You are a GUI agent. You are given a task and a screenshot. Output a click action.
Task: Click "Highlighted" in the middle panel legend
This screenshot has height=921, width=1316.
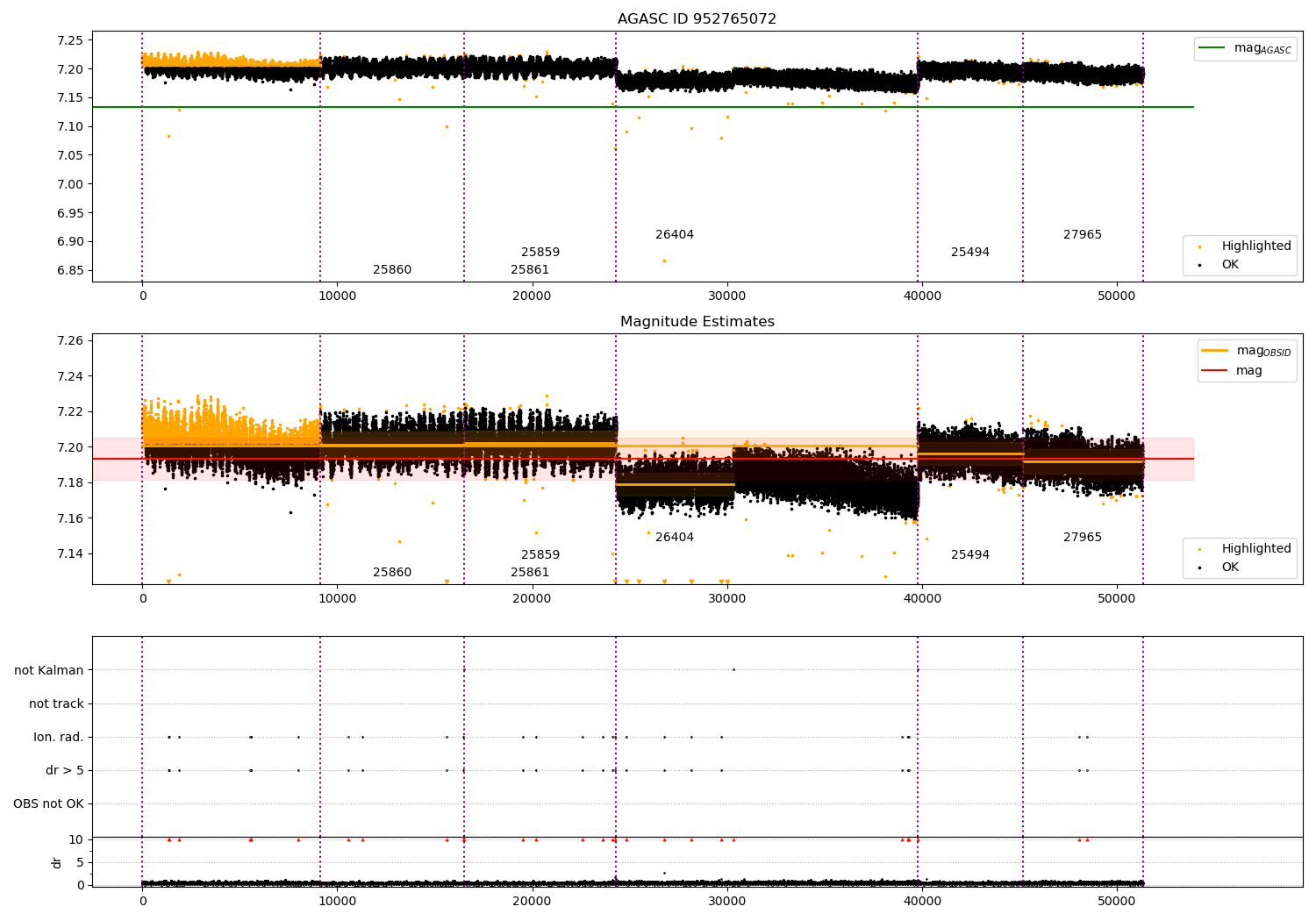pyautogui.click(x=1256, y=548)
